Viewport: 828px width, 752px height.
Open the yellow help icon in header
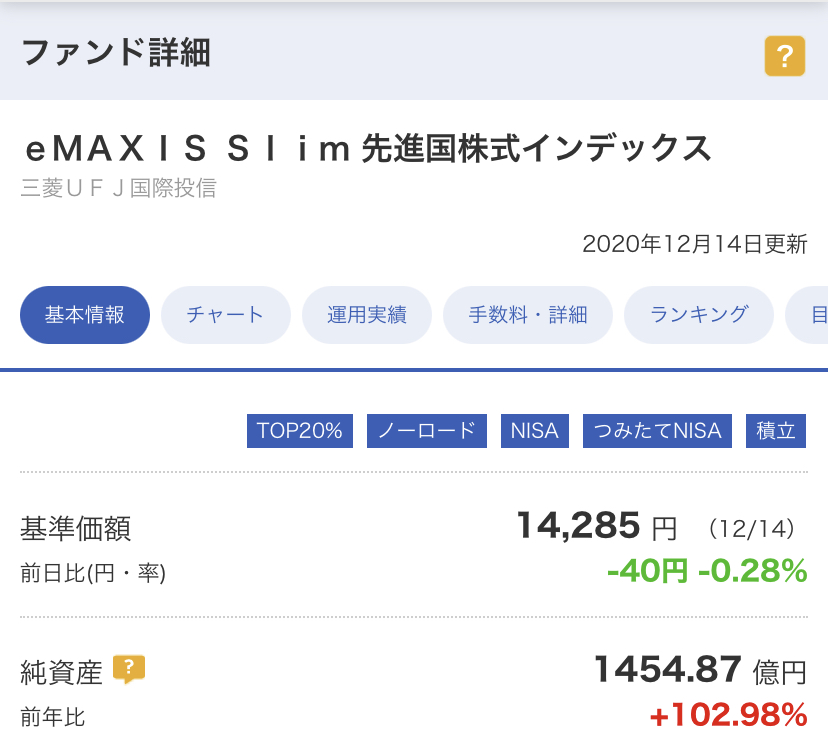[784, 56]
